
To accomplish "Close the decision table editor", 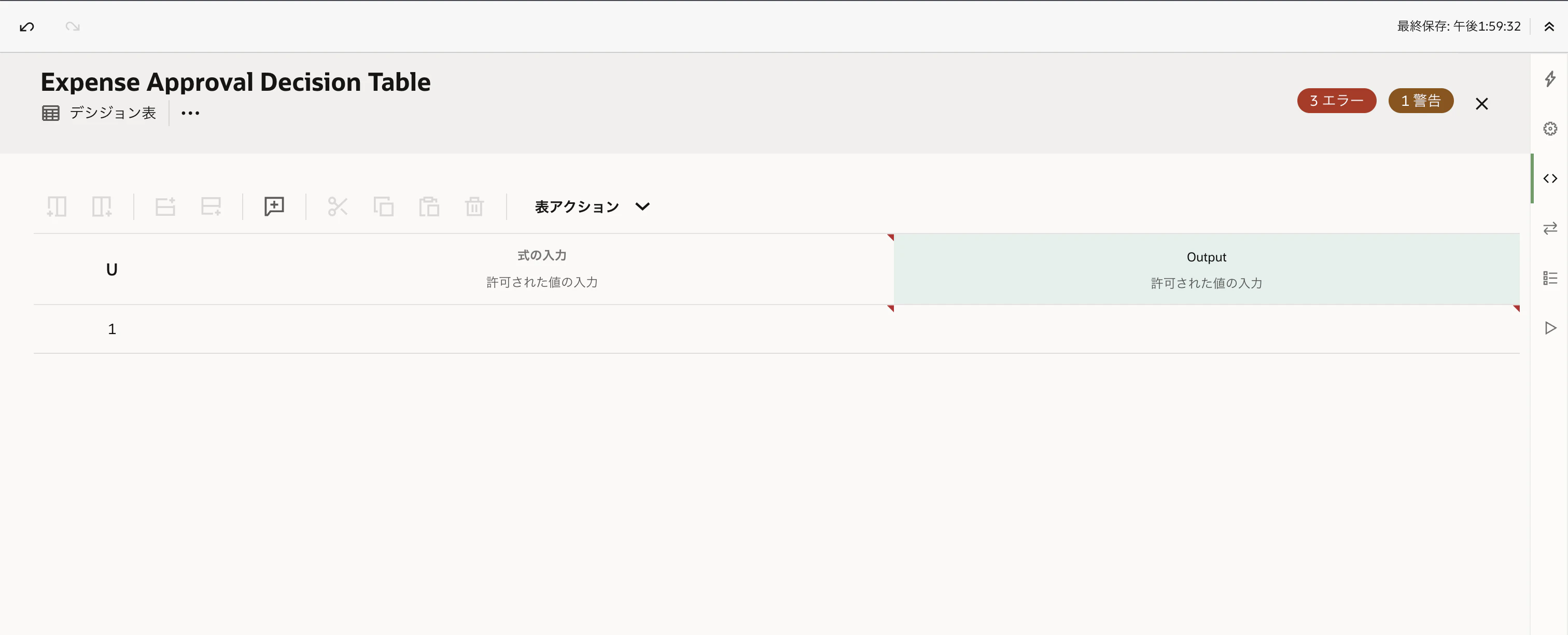I will pos(1481,104).
